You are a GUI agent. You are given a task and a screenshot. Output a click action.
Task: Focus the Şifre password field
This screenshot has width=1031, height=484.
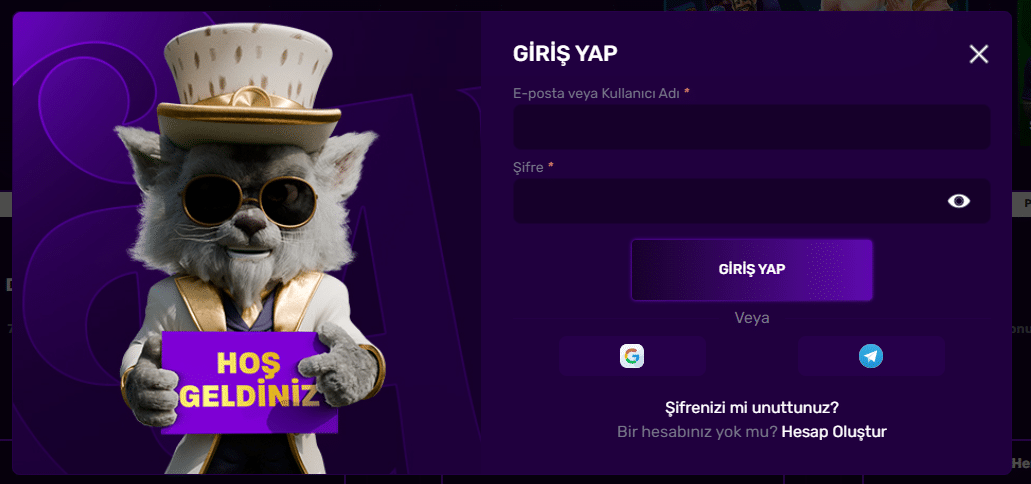tap(752, 201)
